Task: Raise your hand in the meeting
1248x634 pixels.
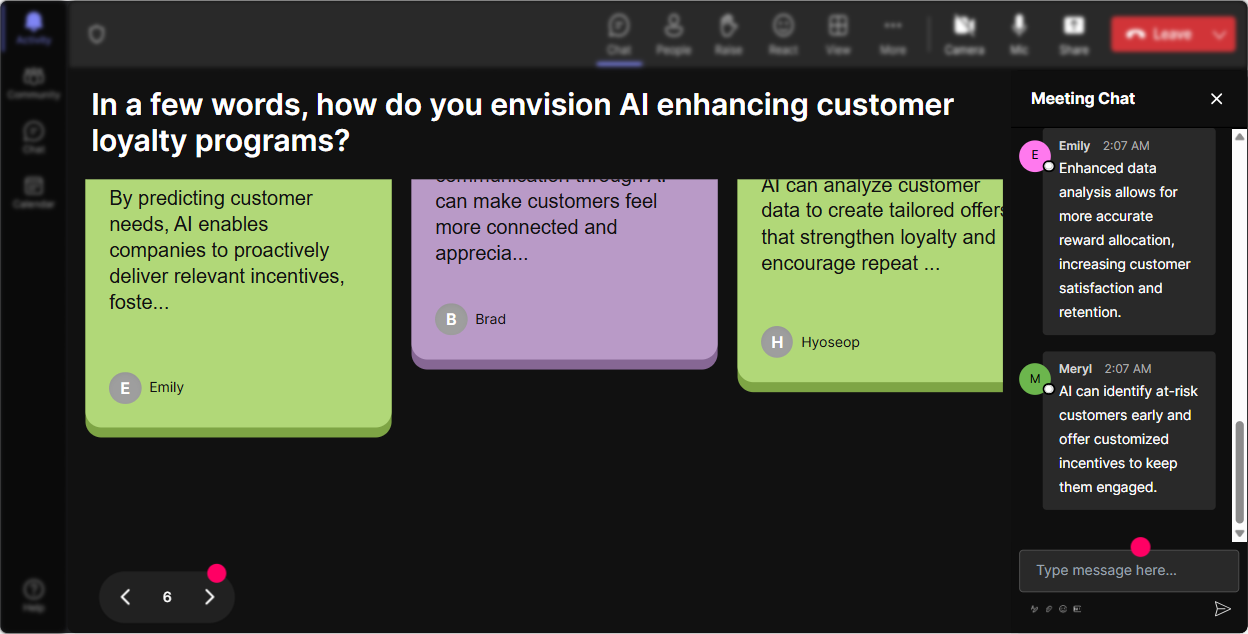Action: [x=728, y=34]
